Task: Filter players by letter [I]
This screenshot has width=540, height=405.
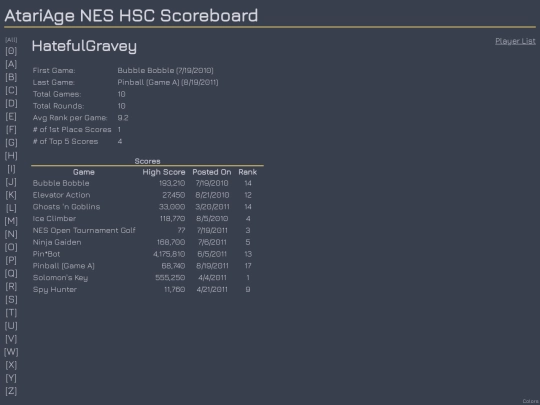Action: [11, 169]
